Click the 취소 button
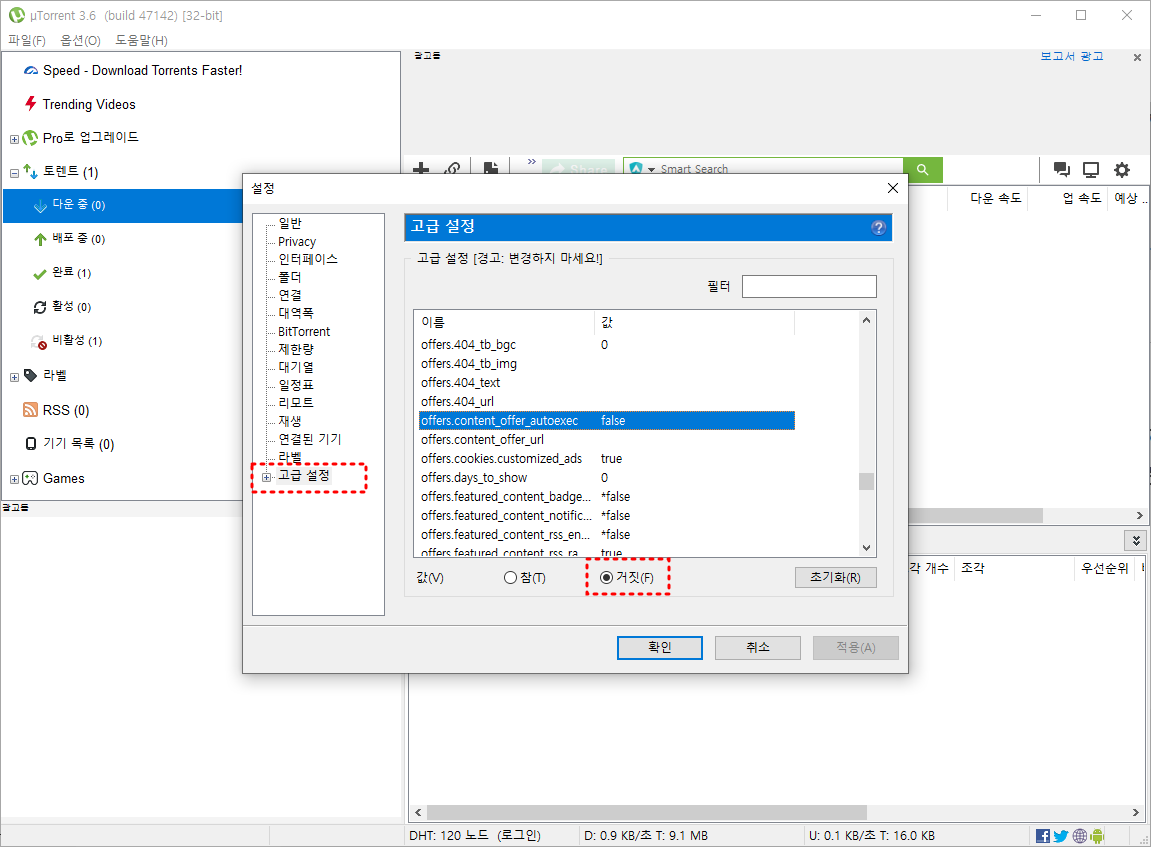 (758, 647)
